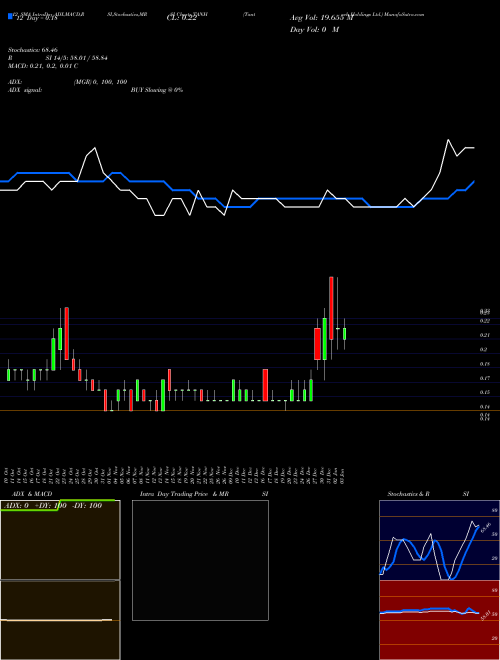This screenshot has height=660, width=500.
Task: Click the 'Day Vol: 0 M' label
Action: coord(314,30)
